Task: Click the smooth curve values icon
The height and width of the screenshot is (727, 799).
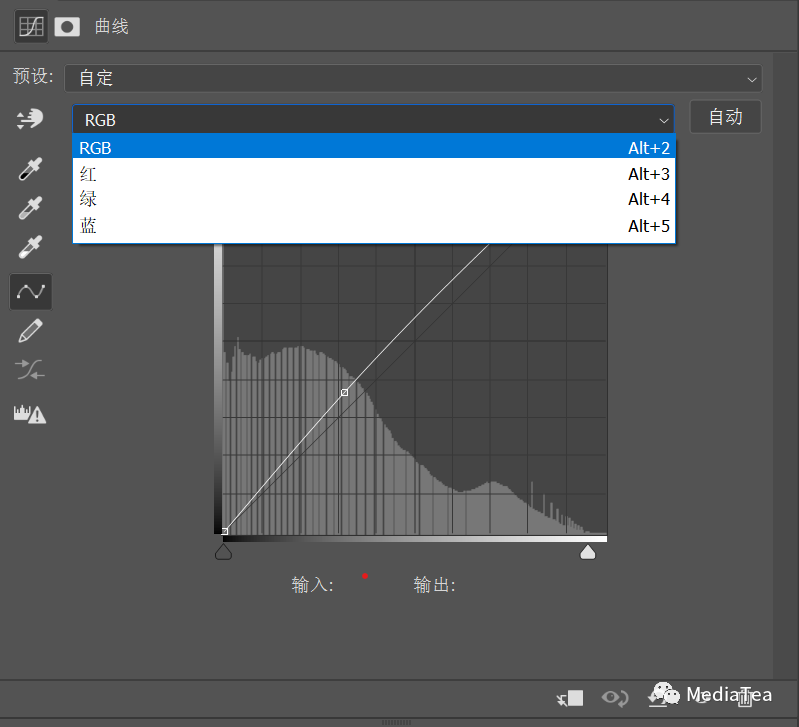Action: pyautogui.click(x=30, y=370)
